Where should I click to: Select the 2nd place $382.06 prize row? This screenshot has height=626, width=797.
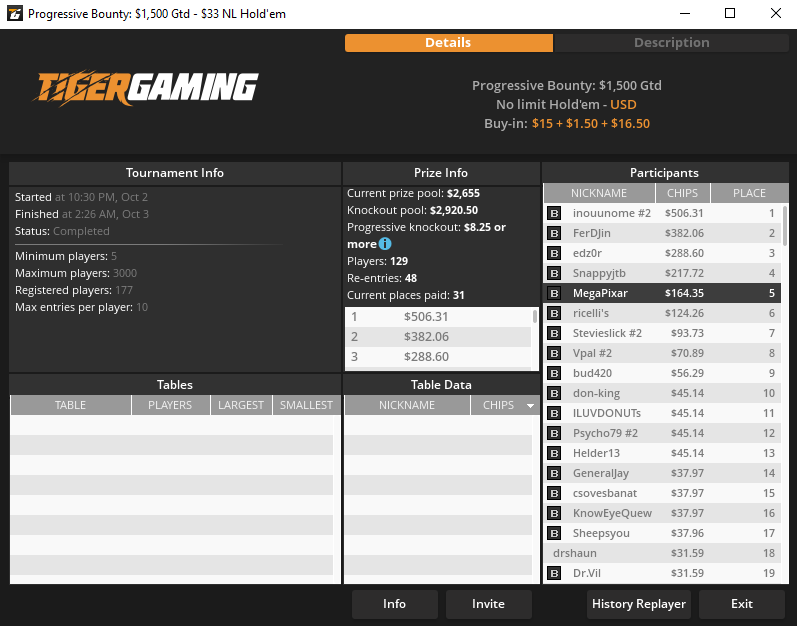point(438,337)
